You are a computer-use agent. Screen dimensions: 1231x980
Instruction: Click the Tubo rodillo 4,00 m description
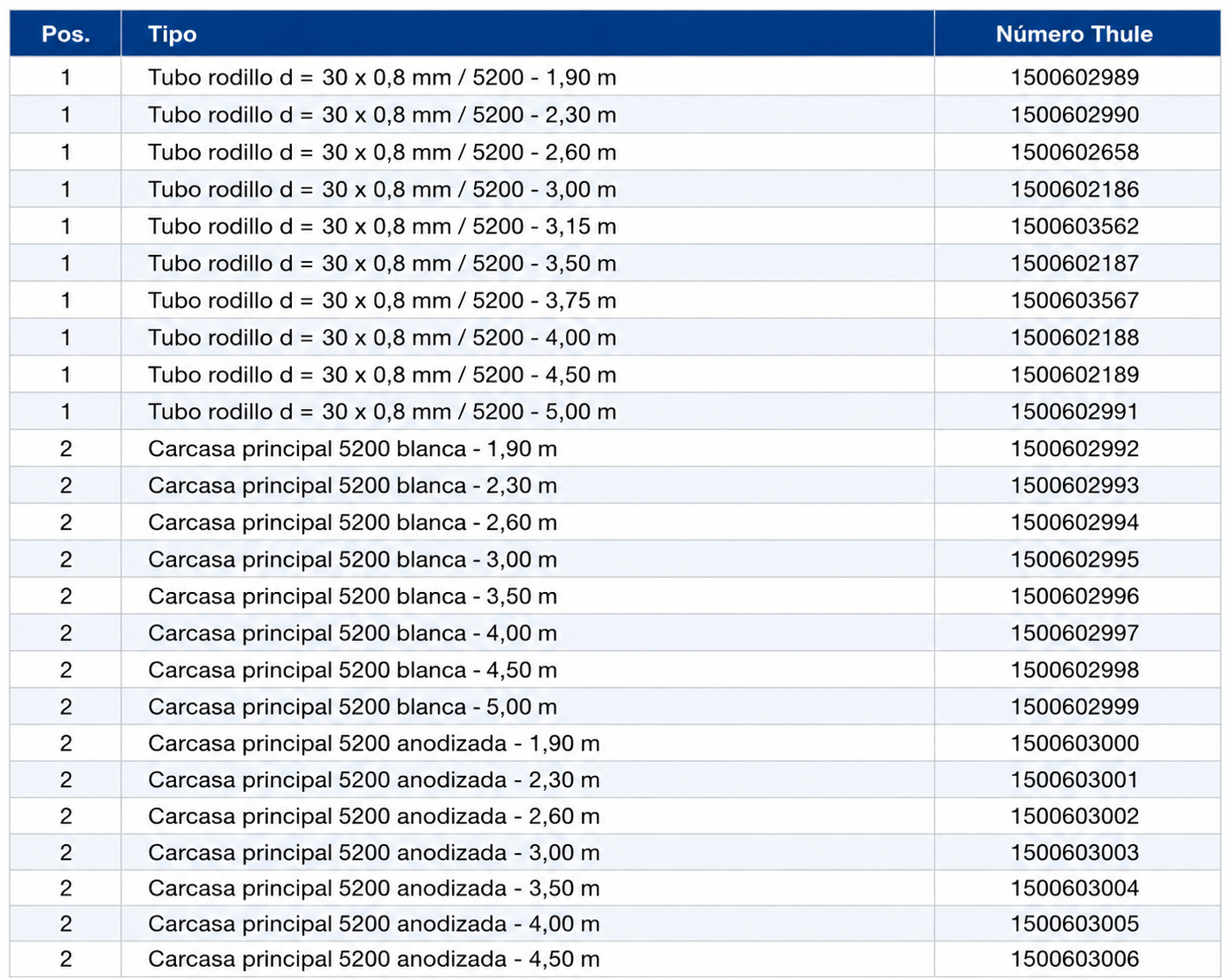(382, 337)
